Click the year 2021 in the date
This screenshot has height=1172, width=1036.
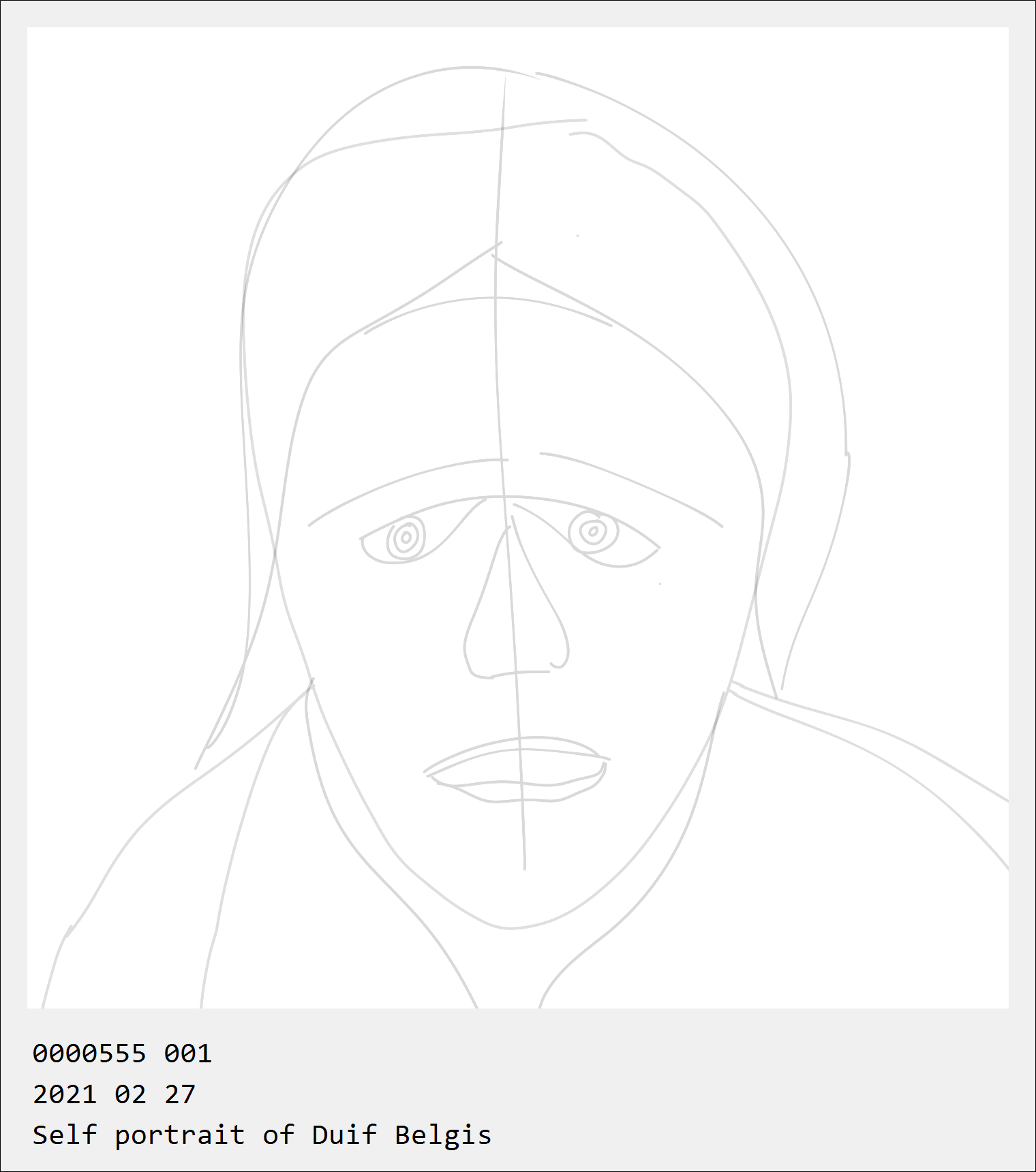click(65, 1094)
